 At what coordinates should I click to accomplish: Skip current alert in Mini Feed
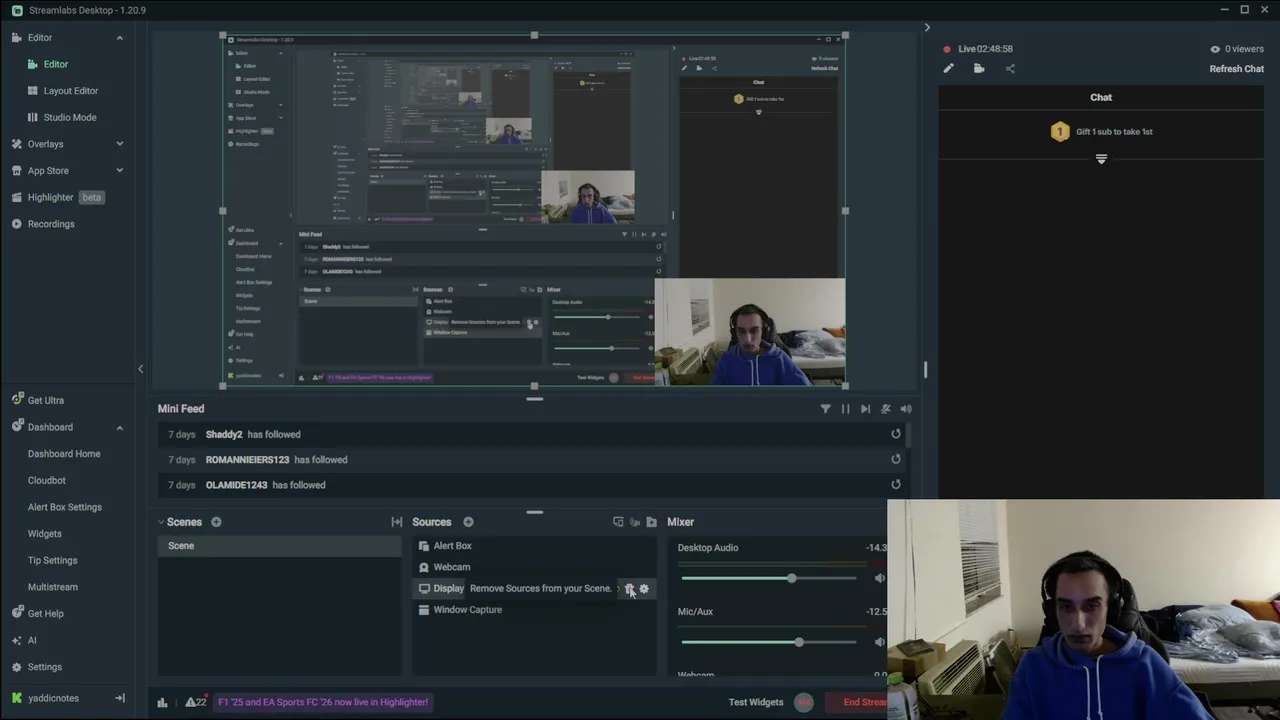pos(865,409)
